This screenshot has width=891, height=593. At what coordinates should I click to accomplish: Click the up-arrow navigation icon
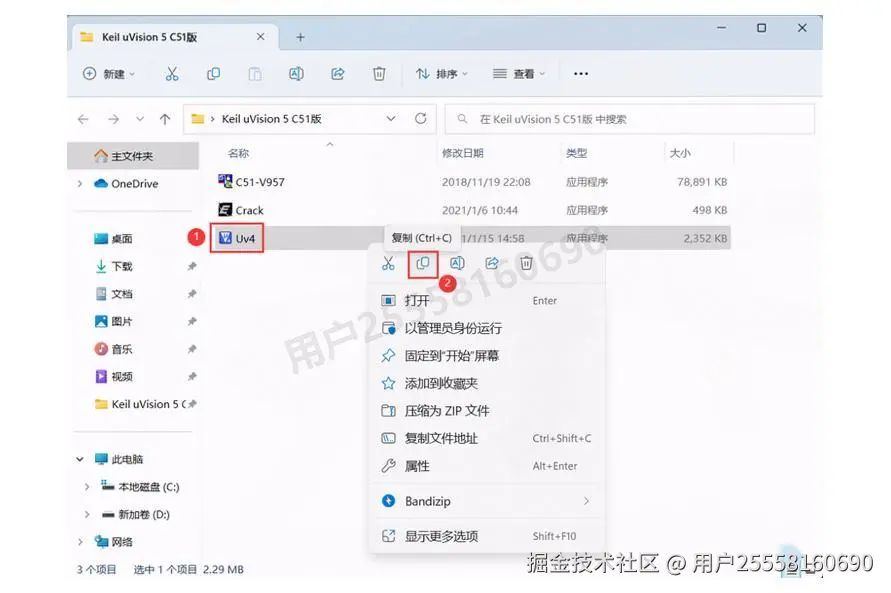coord(165,118)
